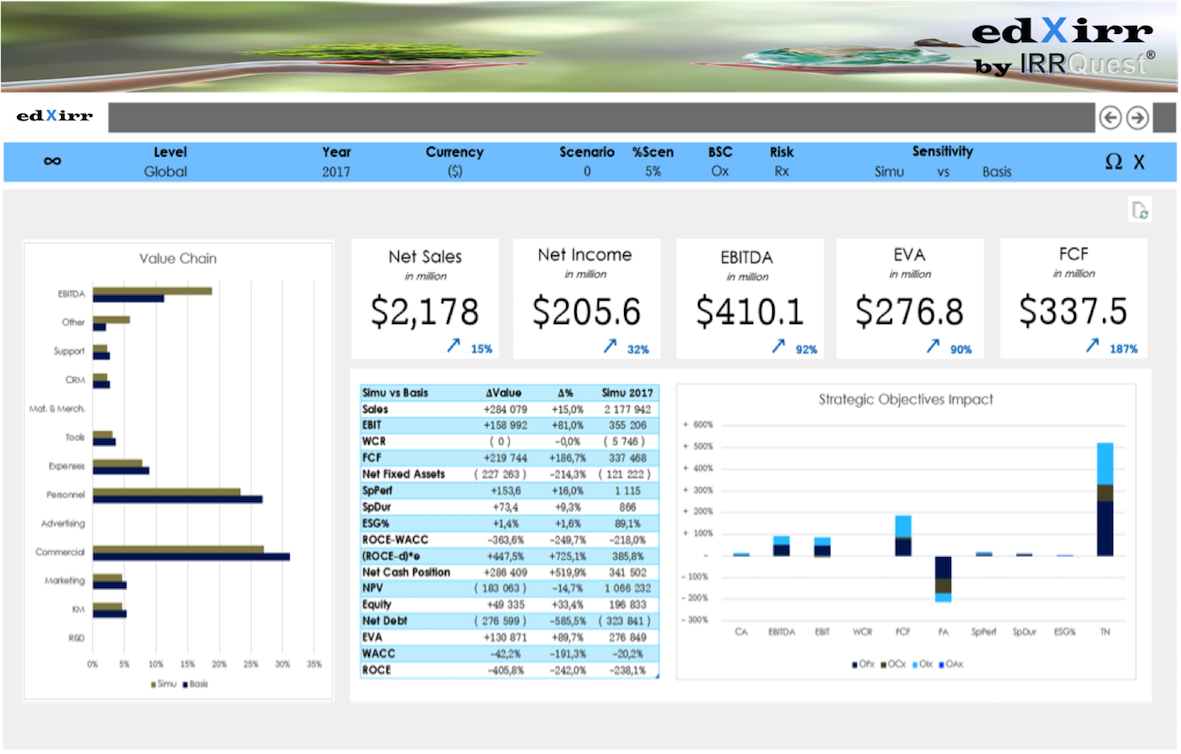This screenshot has width=1181, height=754.
Task: Select the Risk option Rx
Action: coord(782,172)
